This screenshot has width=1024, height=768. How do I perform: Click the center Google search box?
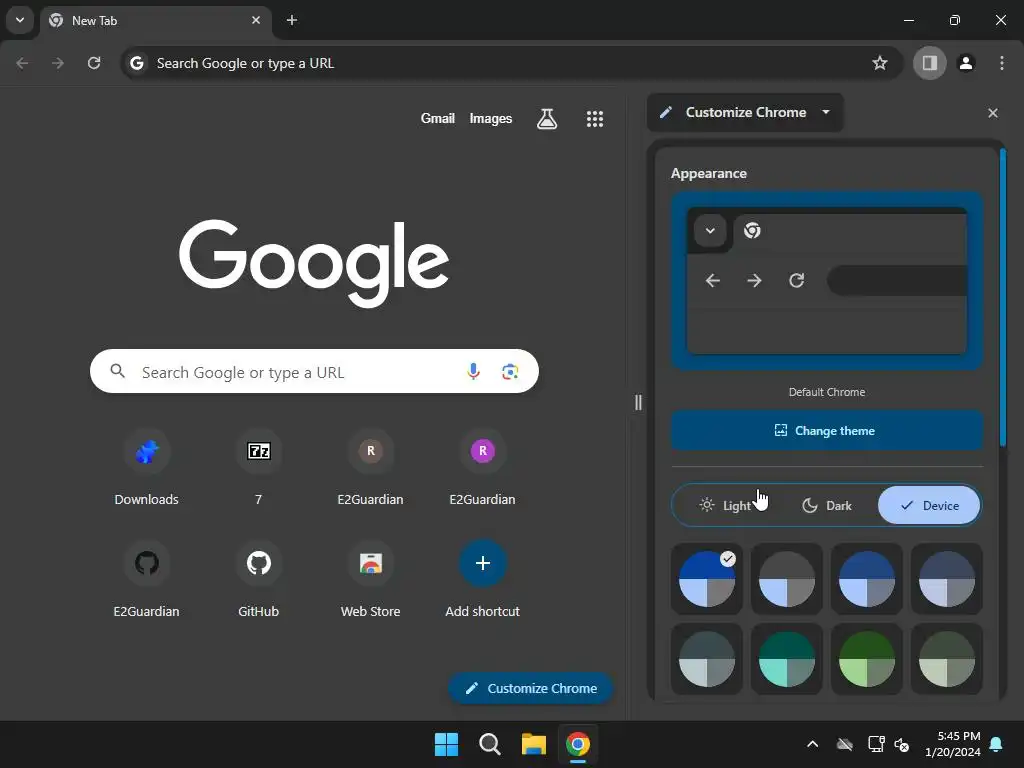[x=314, y=372]
